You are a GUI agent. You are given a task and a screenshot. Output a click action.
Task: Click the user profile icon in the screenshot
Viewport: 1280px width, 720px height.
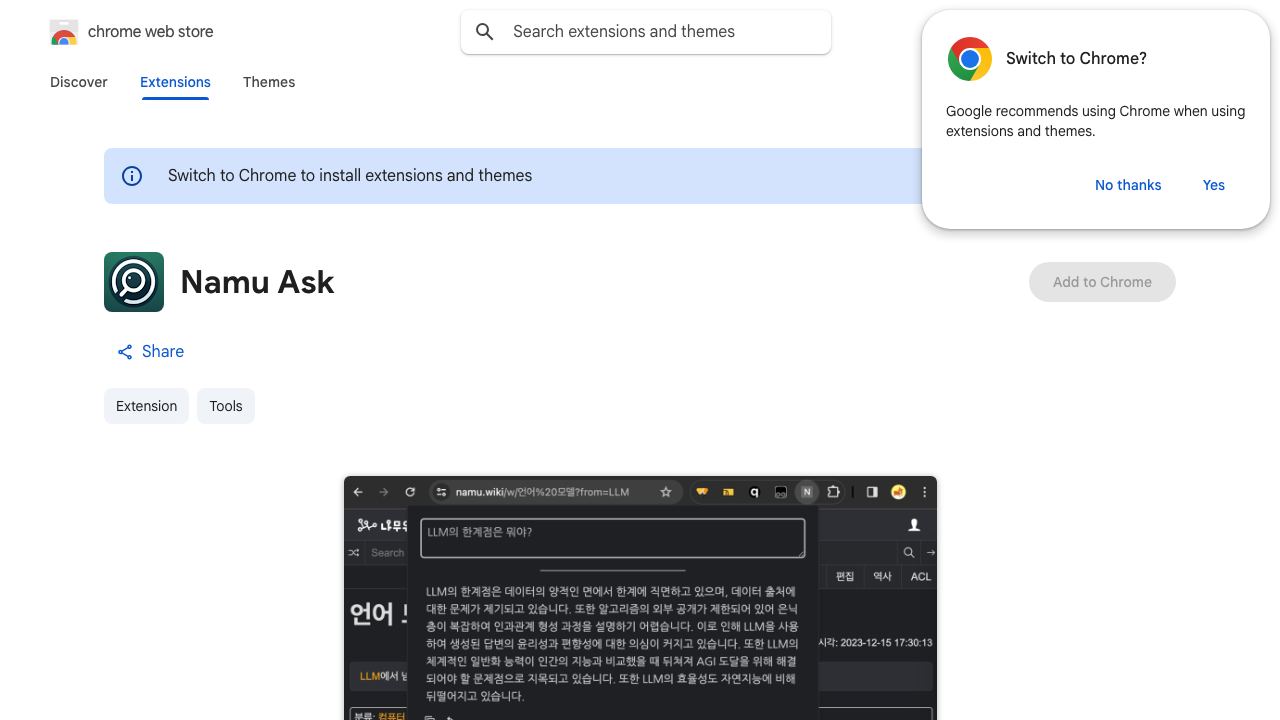914,525
